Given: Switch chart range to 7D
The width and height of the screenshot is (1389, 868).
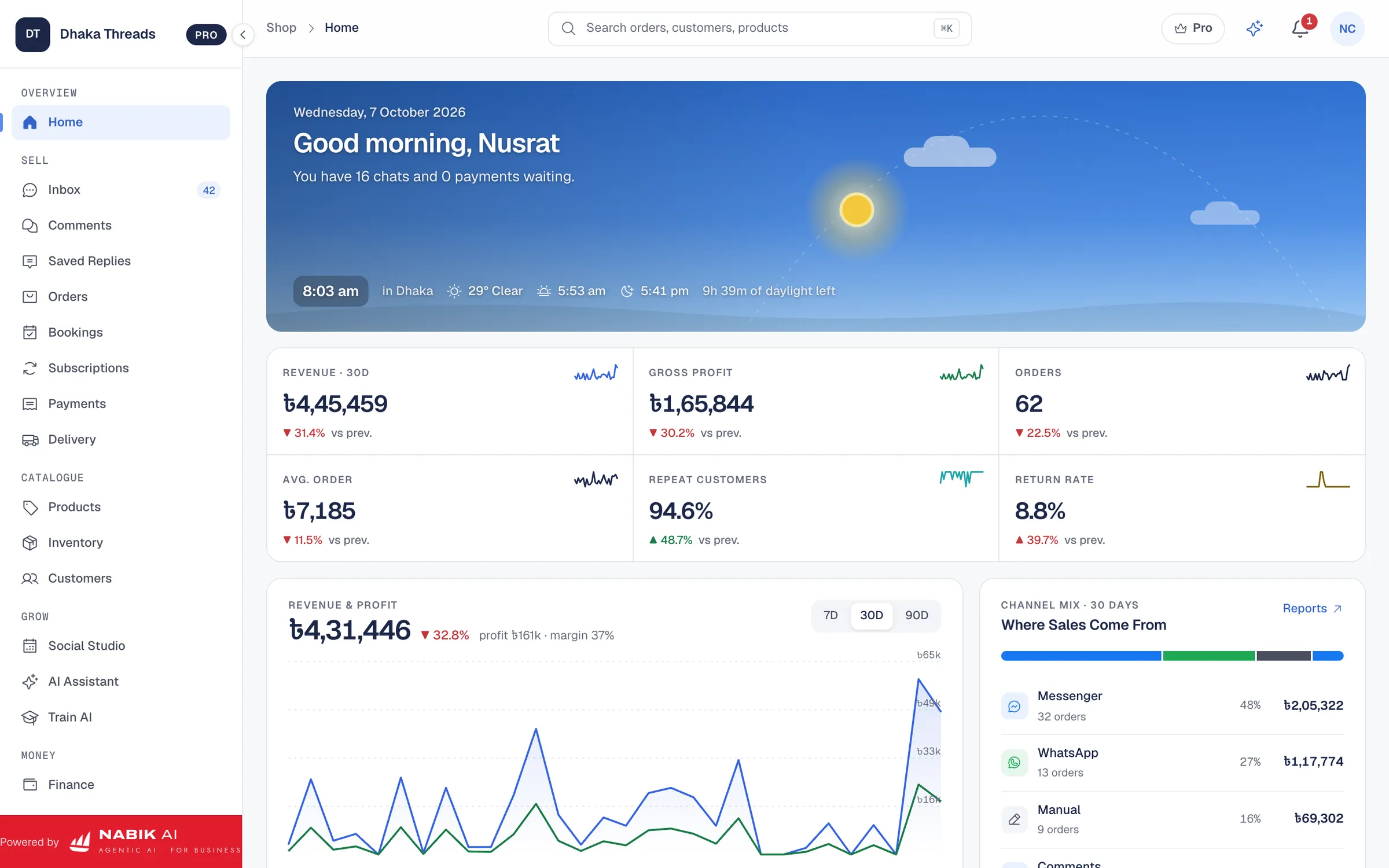Looking at the screenshot, I should pos(831,615).
